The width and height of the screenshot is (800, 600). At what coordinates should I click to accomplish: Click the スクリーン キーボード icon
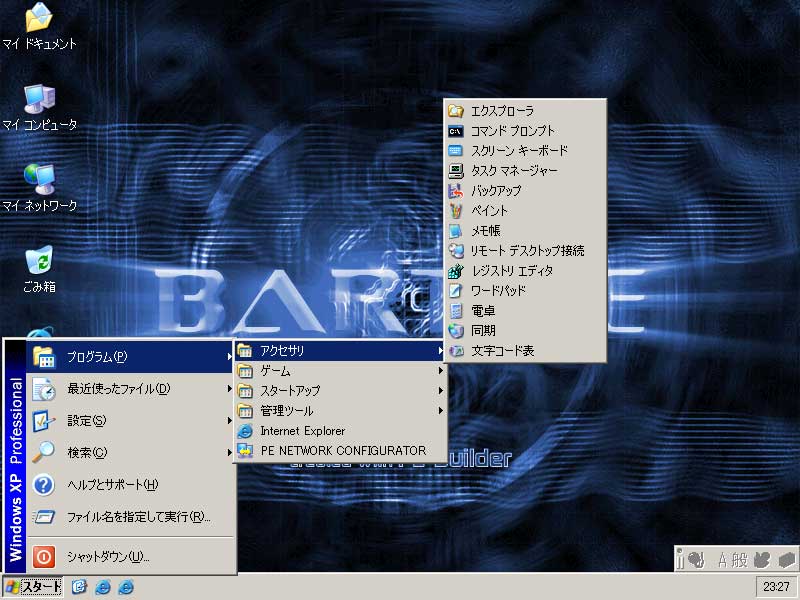456,151
